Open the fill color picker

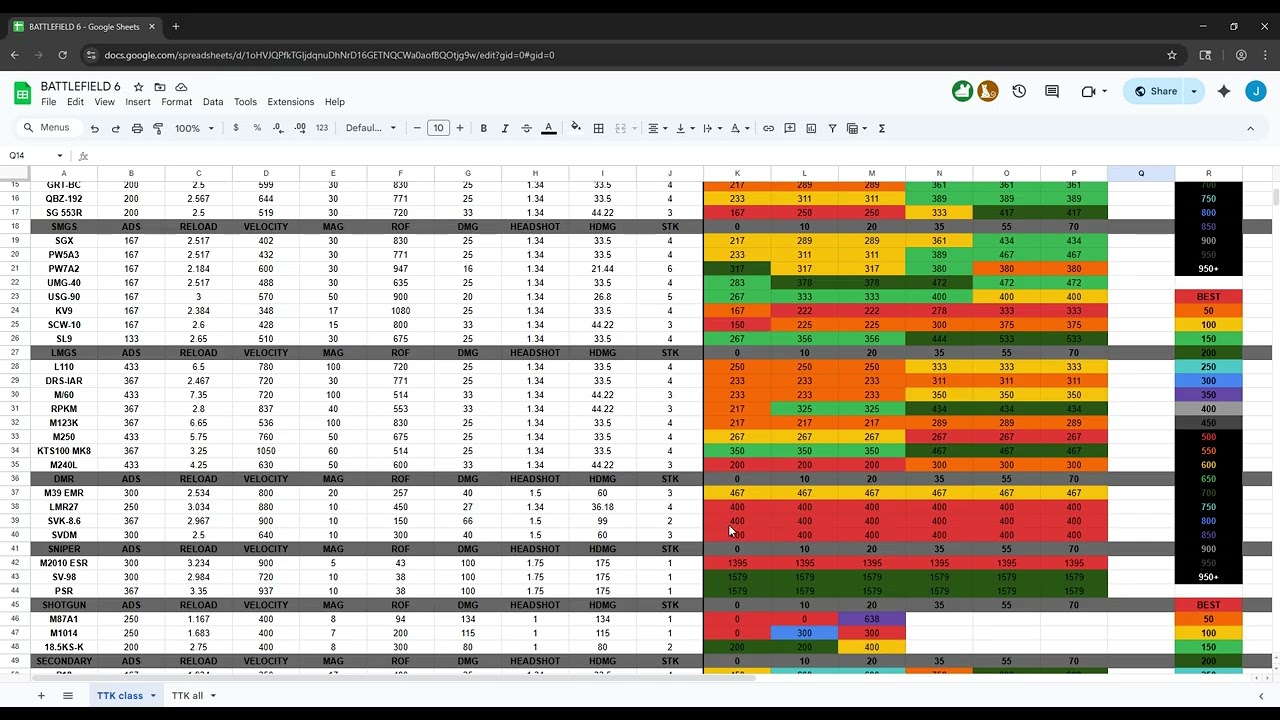[x=576, y=128]
